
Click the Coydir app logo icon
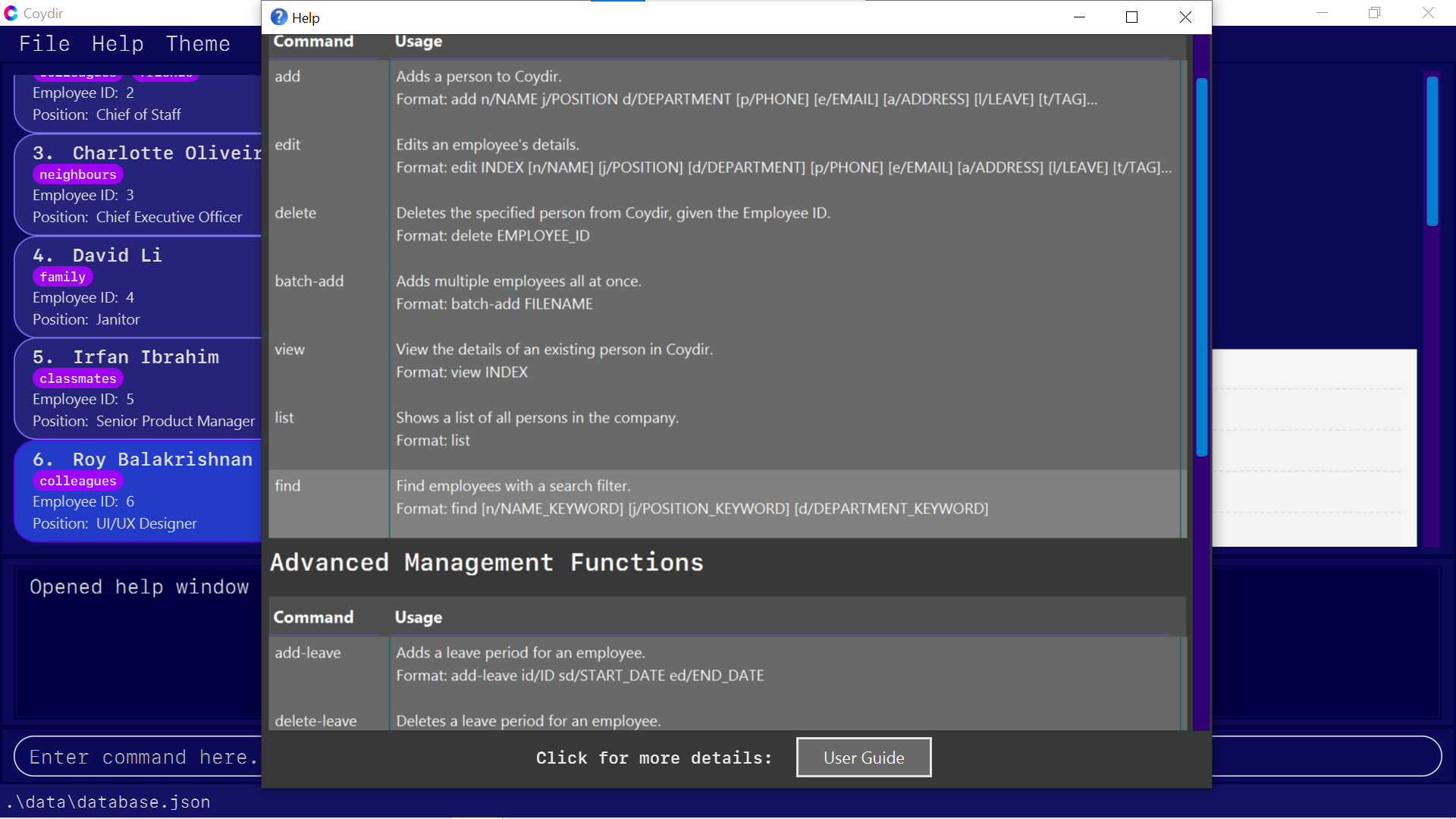(11, 13)
